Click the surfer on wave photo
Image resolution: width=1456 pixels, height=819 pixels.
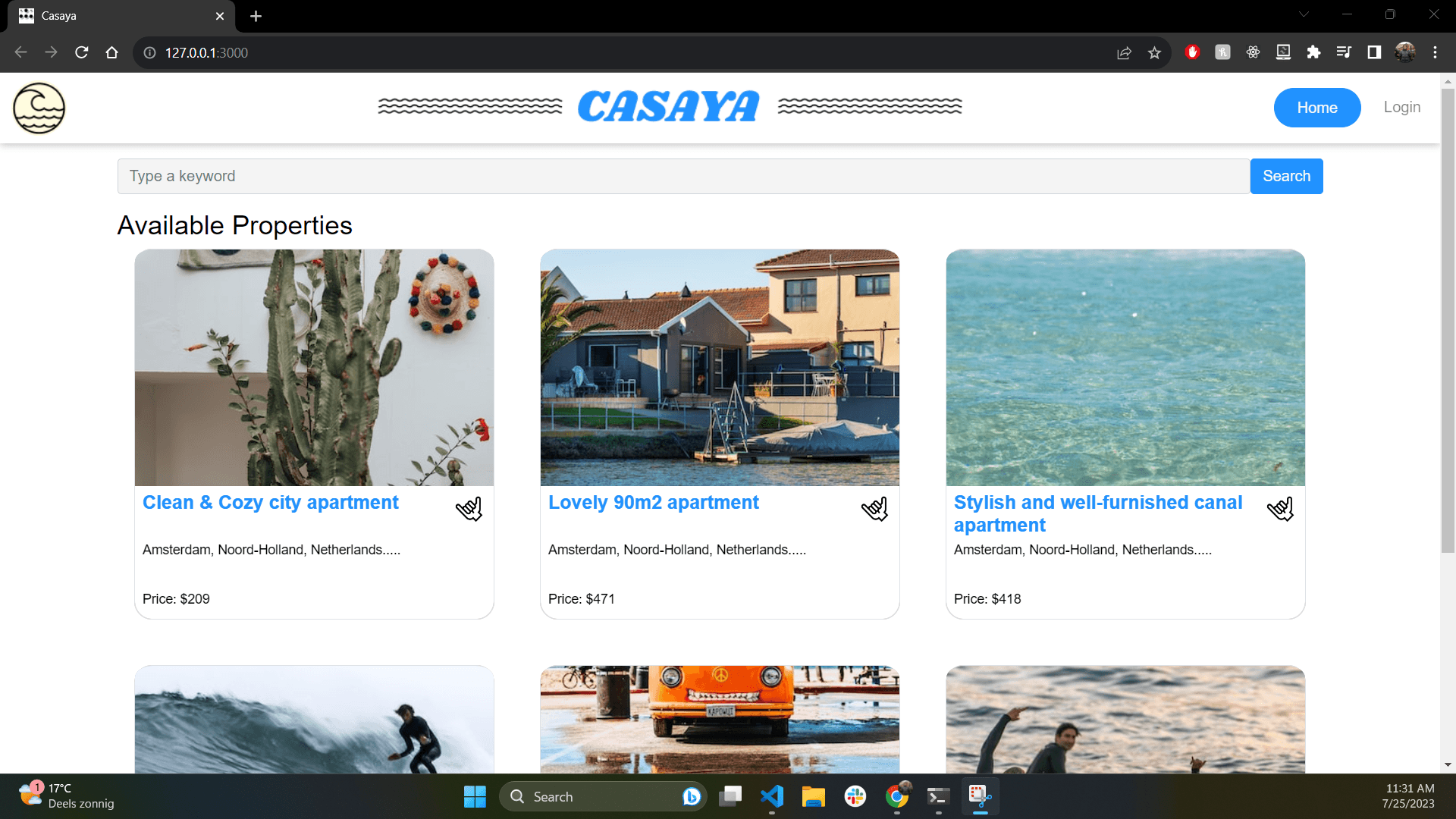pyautogui.click(x=314, y=720)
